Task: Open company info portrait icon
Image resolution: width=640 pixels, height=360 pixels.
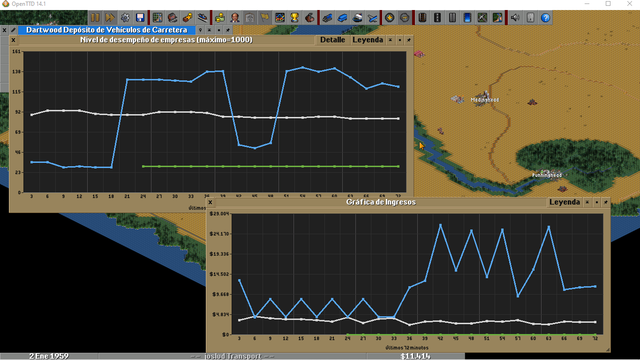Action: pos(235,18)
